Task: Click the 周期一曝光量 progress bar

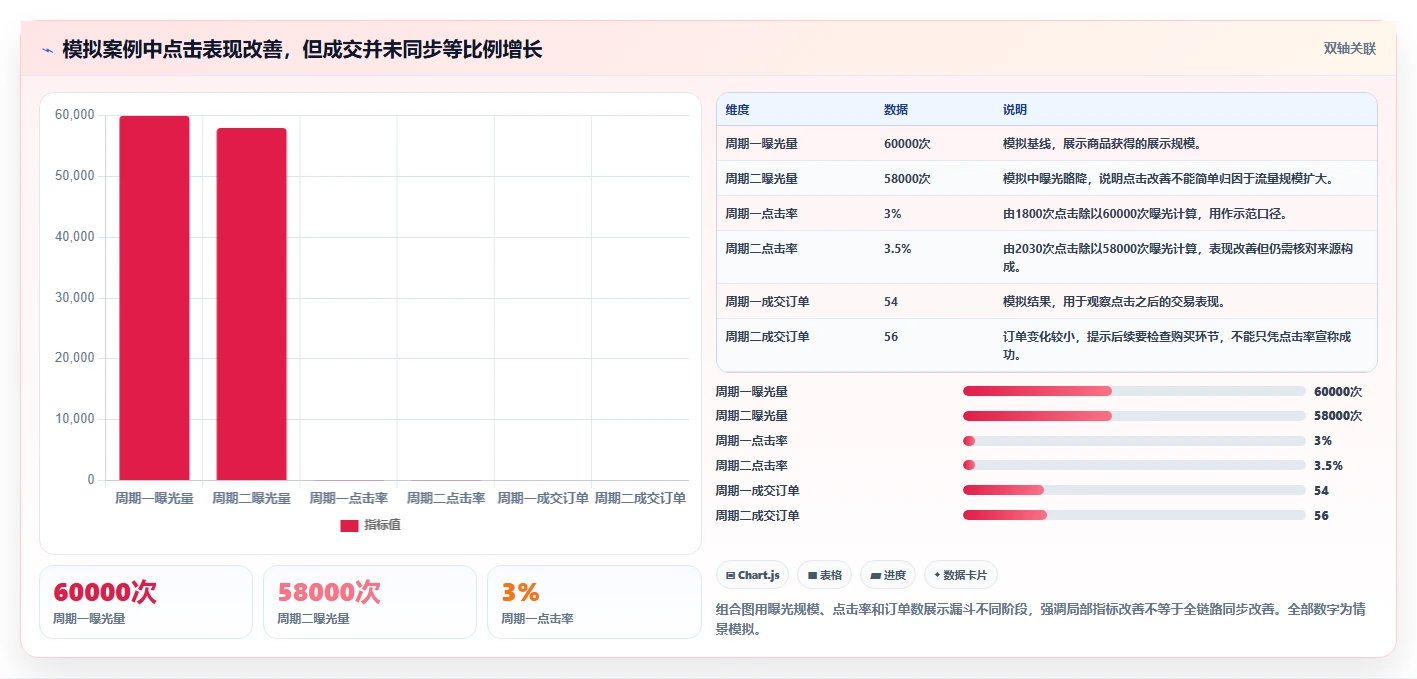Action: pyautogui.click(x=1134, y=391)
